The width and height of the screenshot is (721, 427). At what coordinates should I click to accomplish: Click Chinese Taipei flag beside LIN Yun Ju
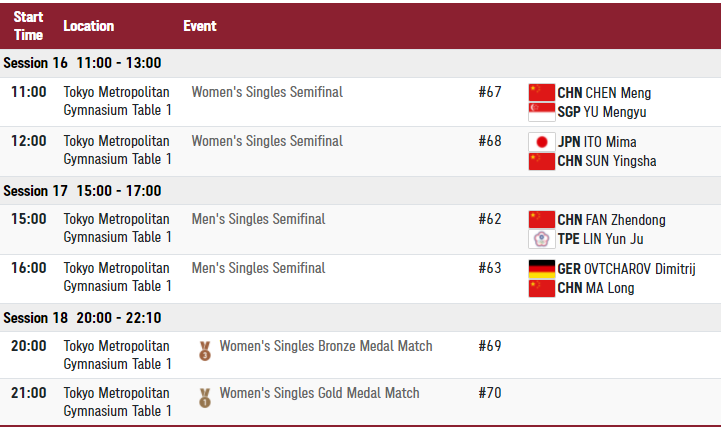coord(541,239)
